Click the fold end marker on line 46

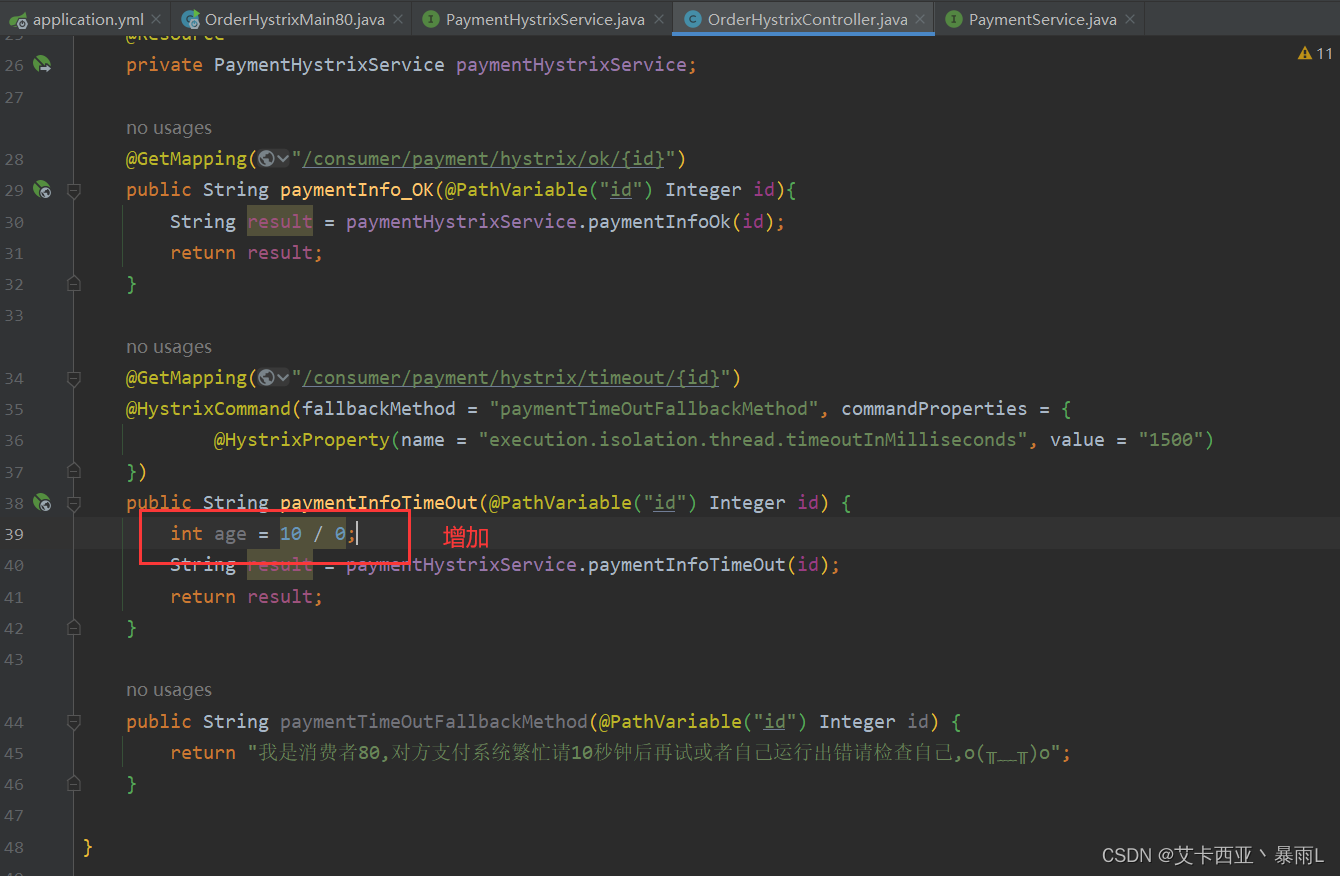pos(73,784)
